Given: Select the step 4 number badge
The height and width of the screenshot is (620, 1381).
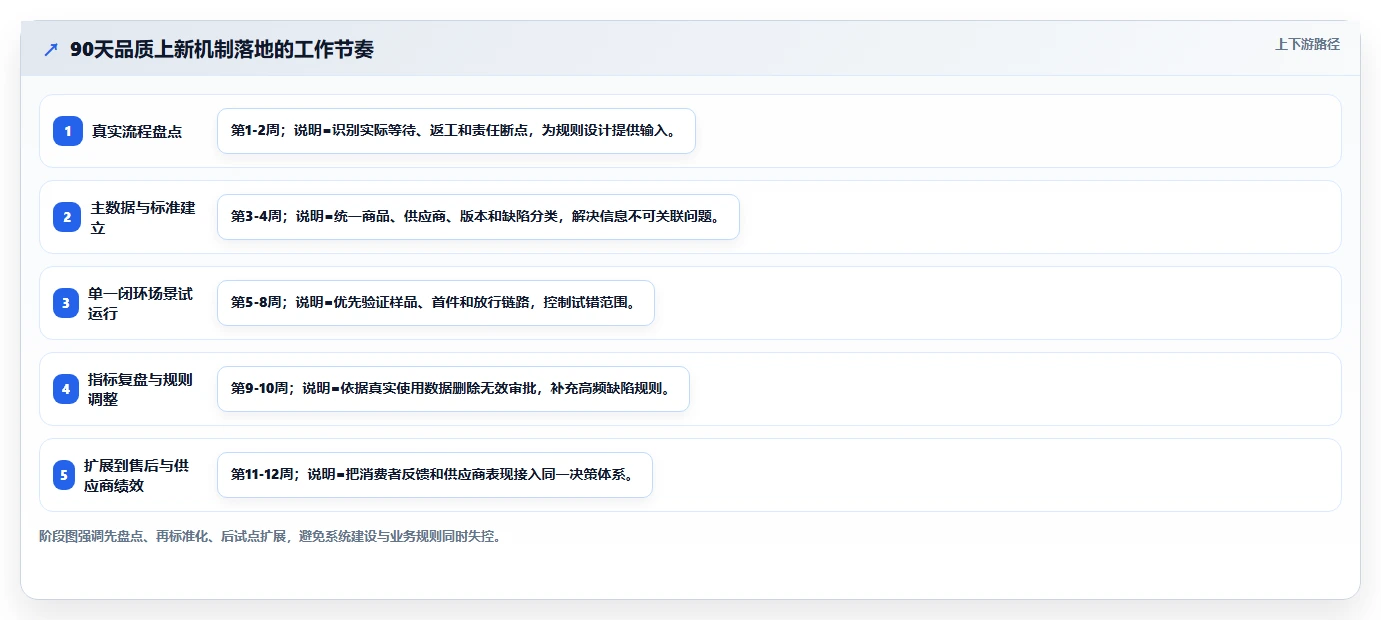Looking at the screenshot, I should tap(66, 389).
